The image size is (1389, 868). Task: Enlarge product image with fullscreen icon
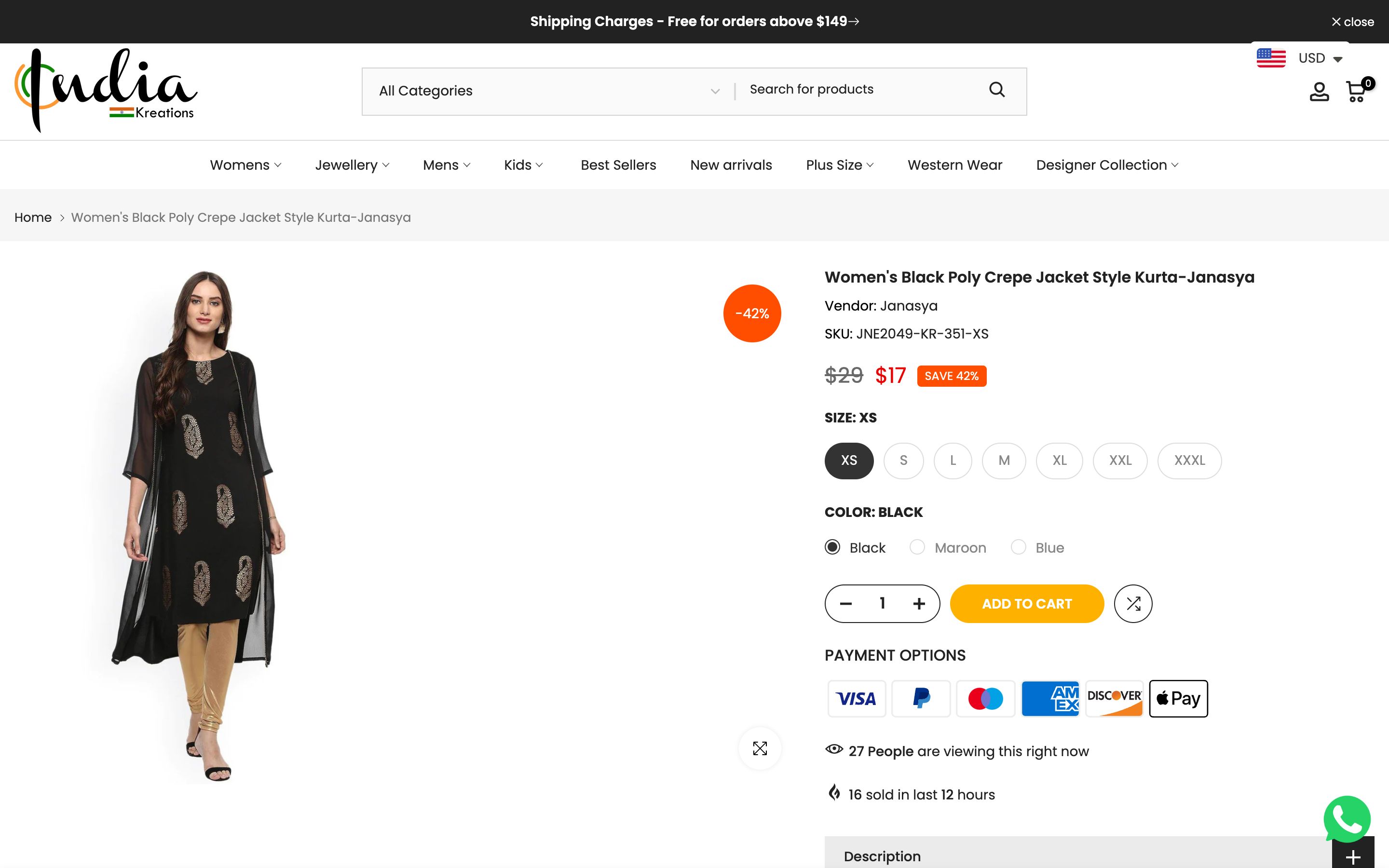coord(759,748)
